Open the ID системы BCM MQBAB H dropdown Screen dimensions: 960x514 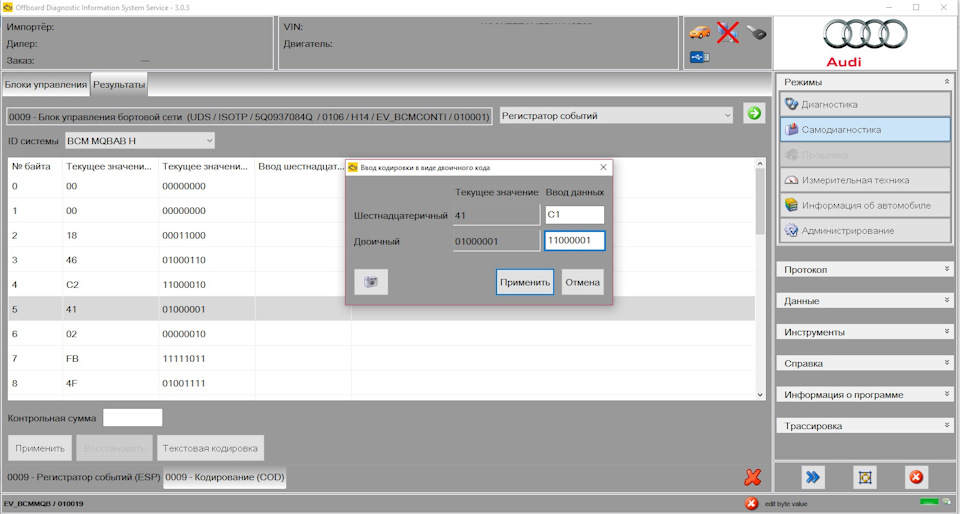click(140, 141)
